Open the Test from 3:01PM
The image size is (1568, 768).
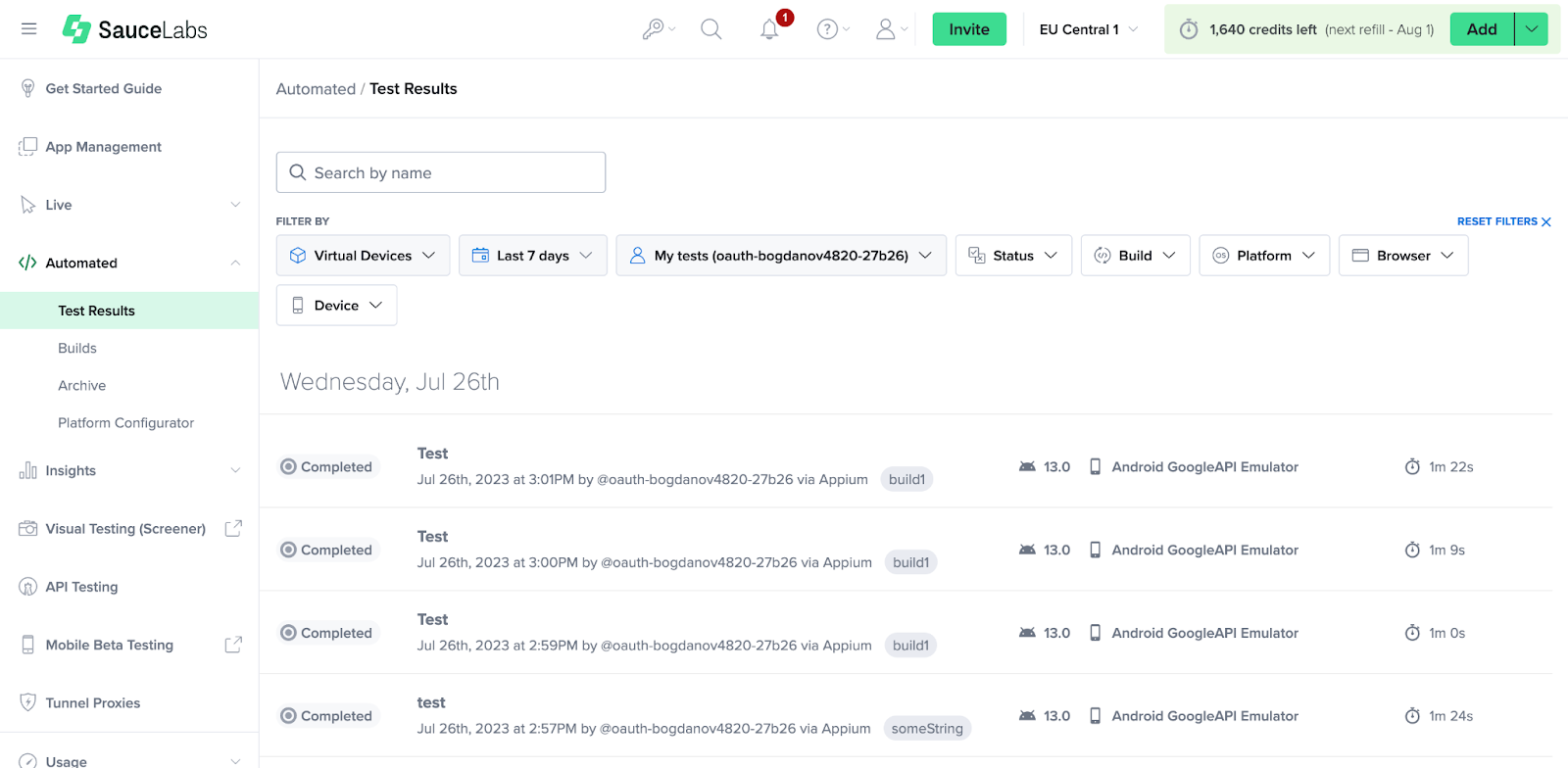click(x=432, y=454)
